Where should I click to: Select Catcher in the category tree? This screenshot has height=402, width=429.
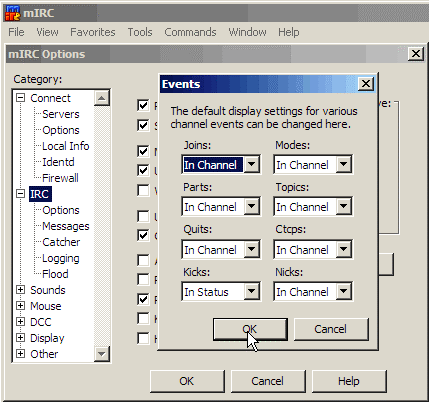point(61,242)
